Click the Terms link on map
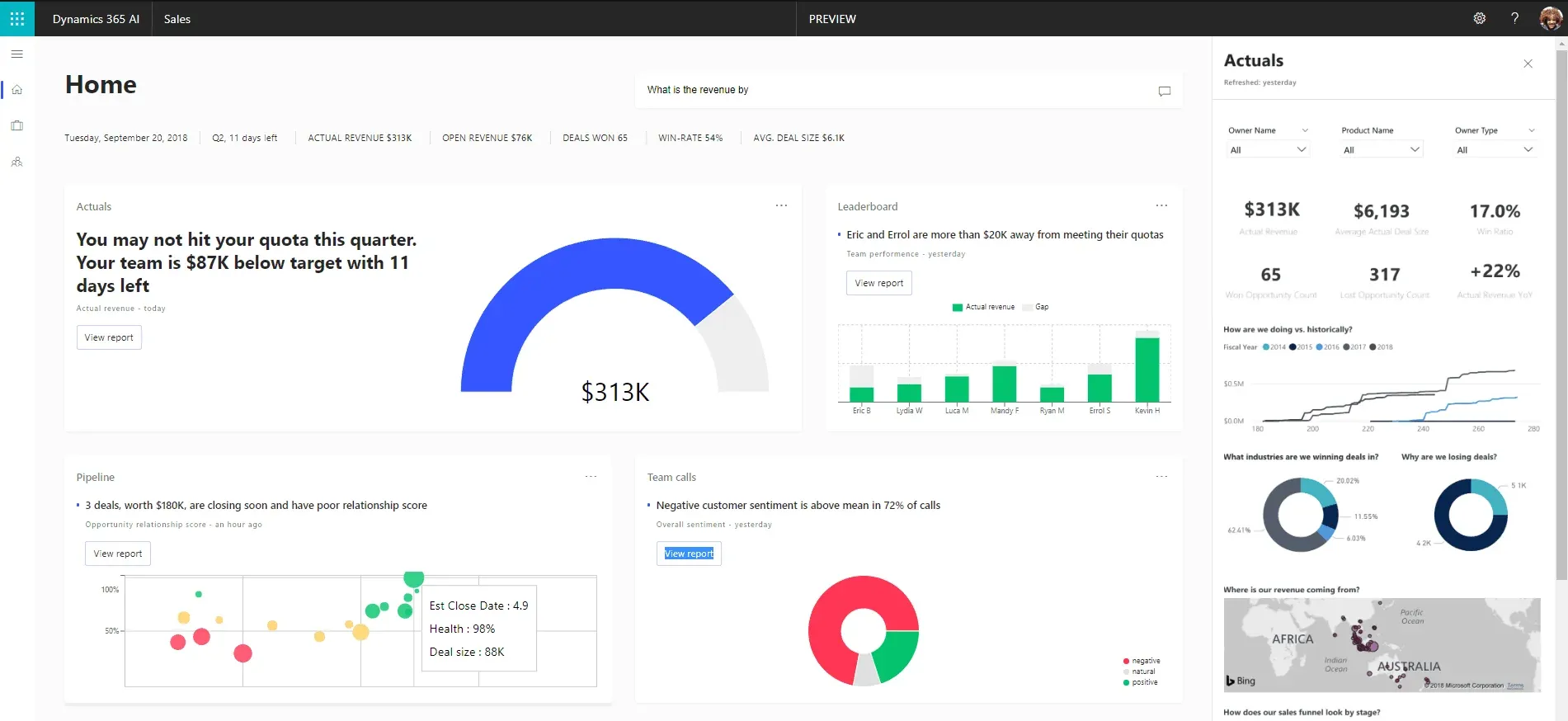Viewport: 1568px width, 721px height. pos(1515,686)
